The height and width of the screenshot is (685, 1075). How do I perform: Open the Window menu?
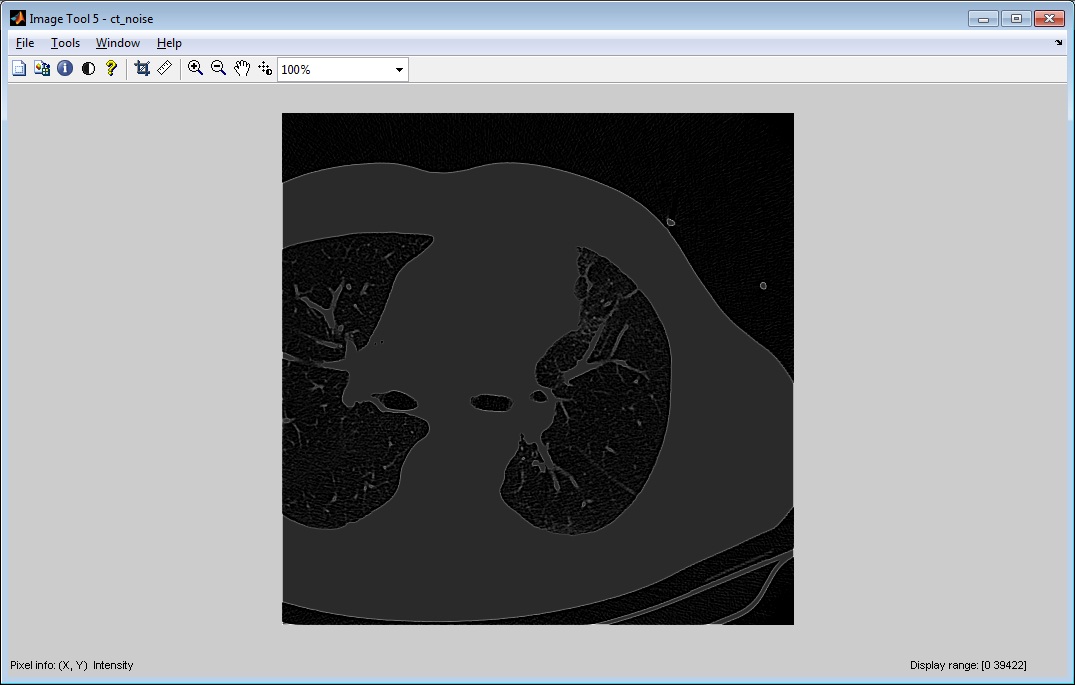tap(117, 43)
